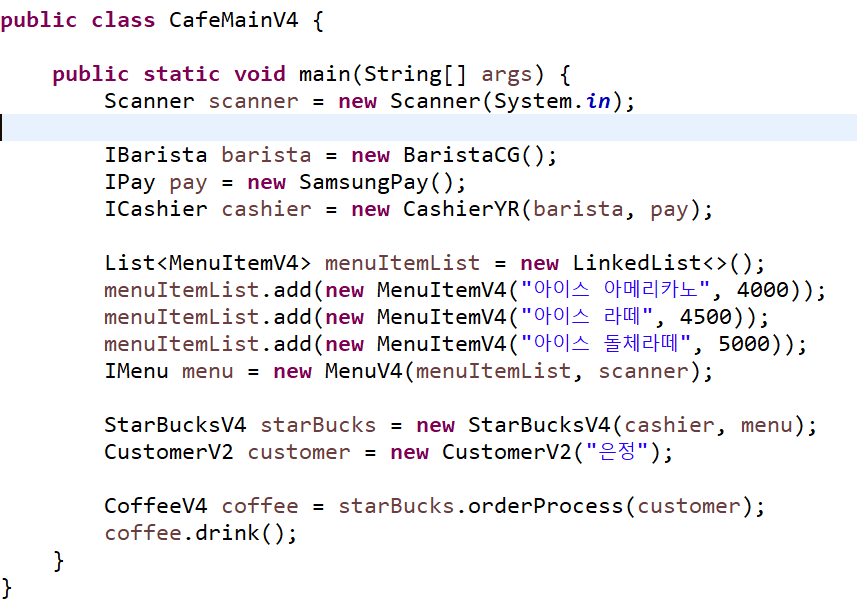Viewport: 857px width, 615px height.
Task: Click the string "아이스 라떼"
Action: tap(586, 317)
